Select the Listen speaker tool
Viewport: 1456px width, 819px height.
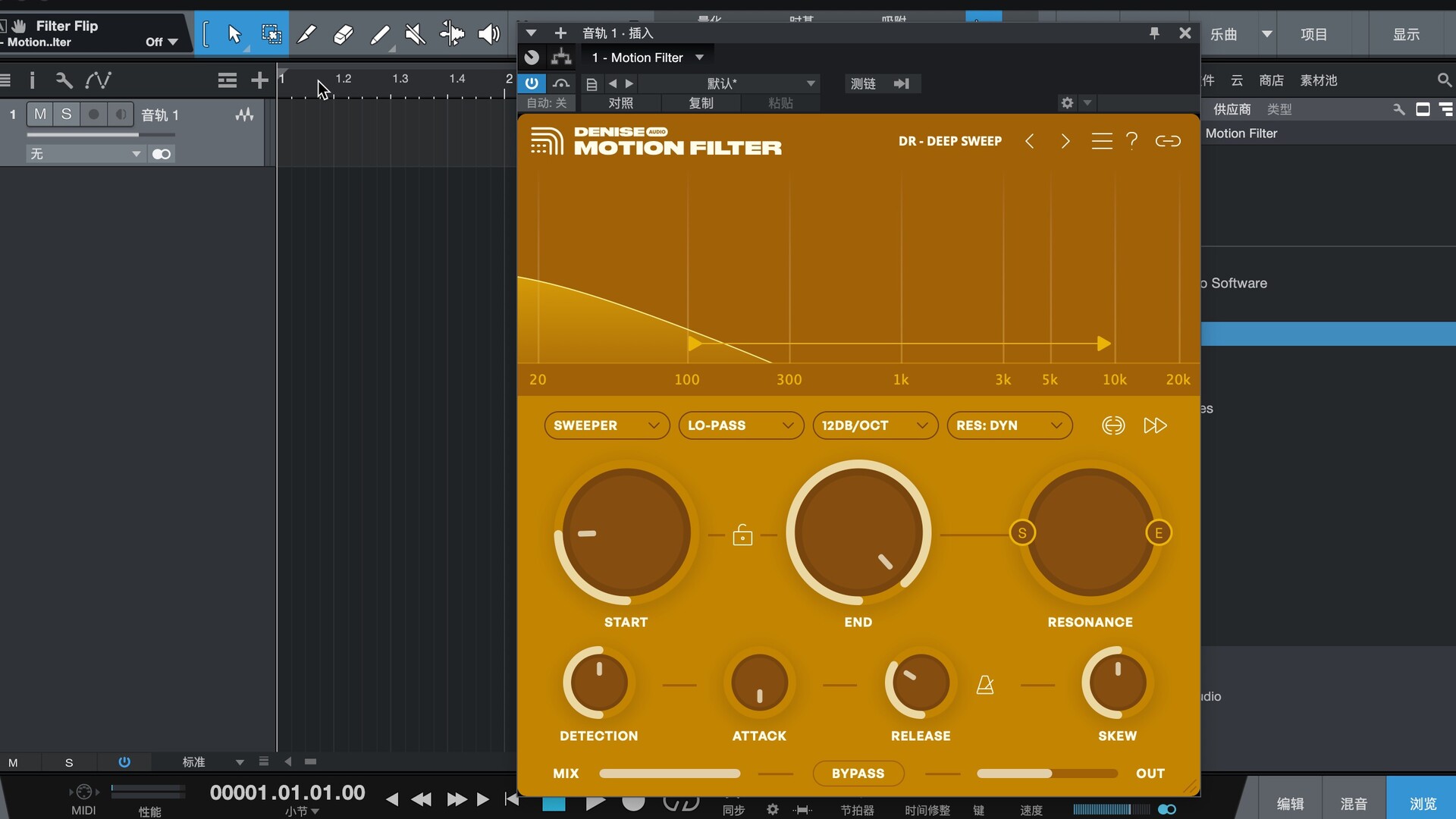[x=489, y=34]
